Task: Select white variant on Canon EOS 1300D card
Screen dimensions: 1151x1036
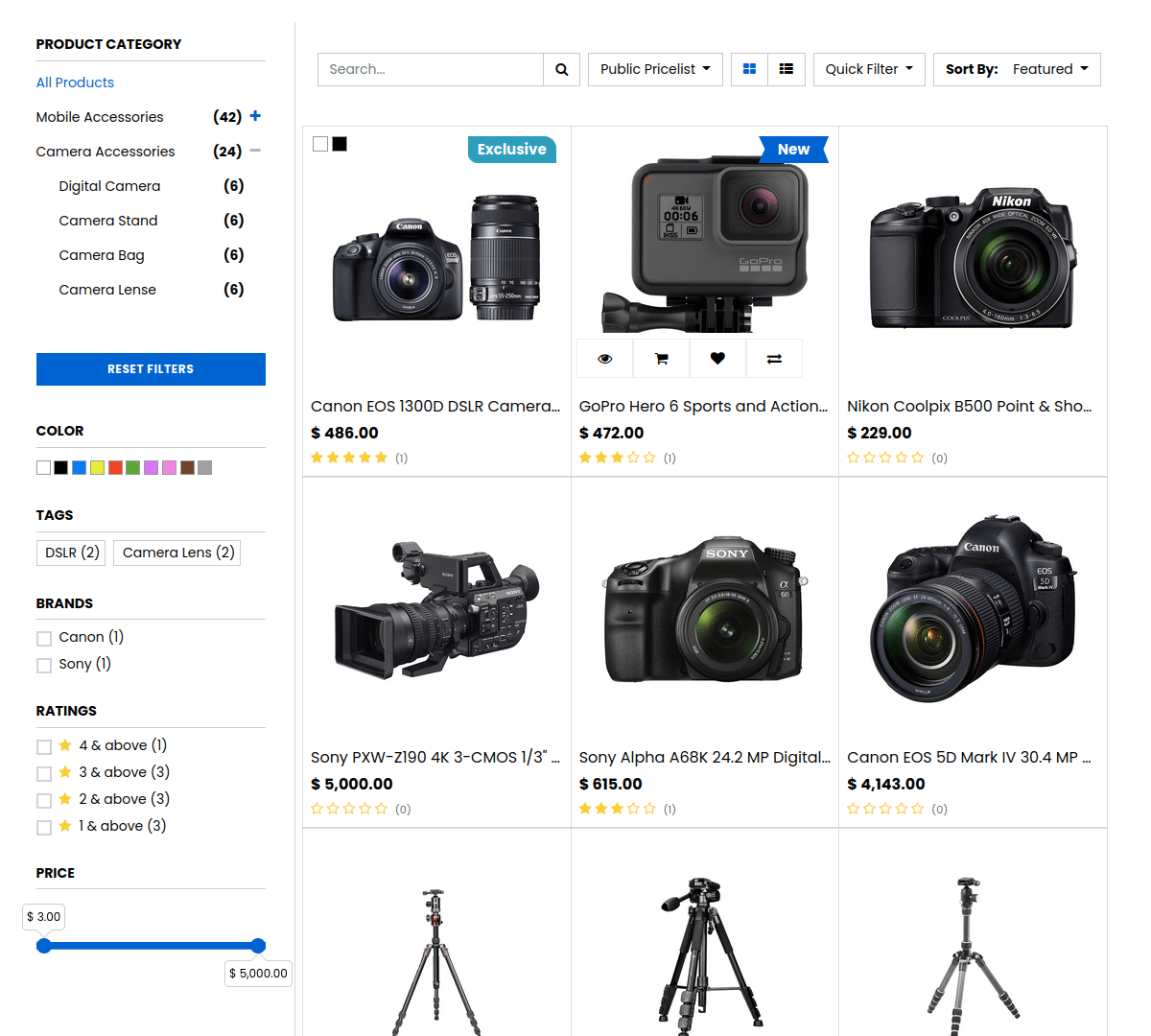Action: point(320,144)
